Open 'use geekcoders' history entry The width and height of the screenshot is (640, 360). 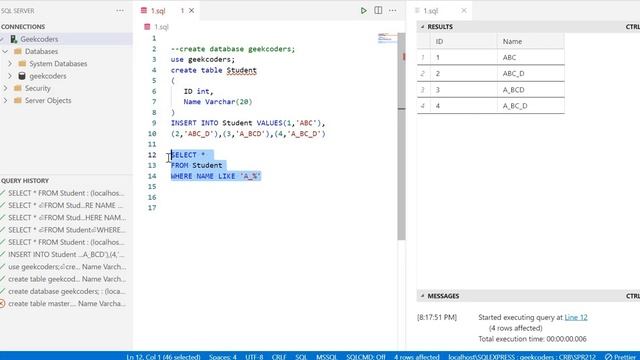(66, 267)
